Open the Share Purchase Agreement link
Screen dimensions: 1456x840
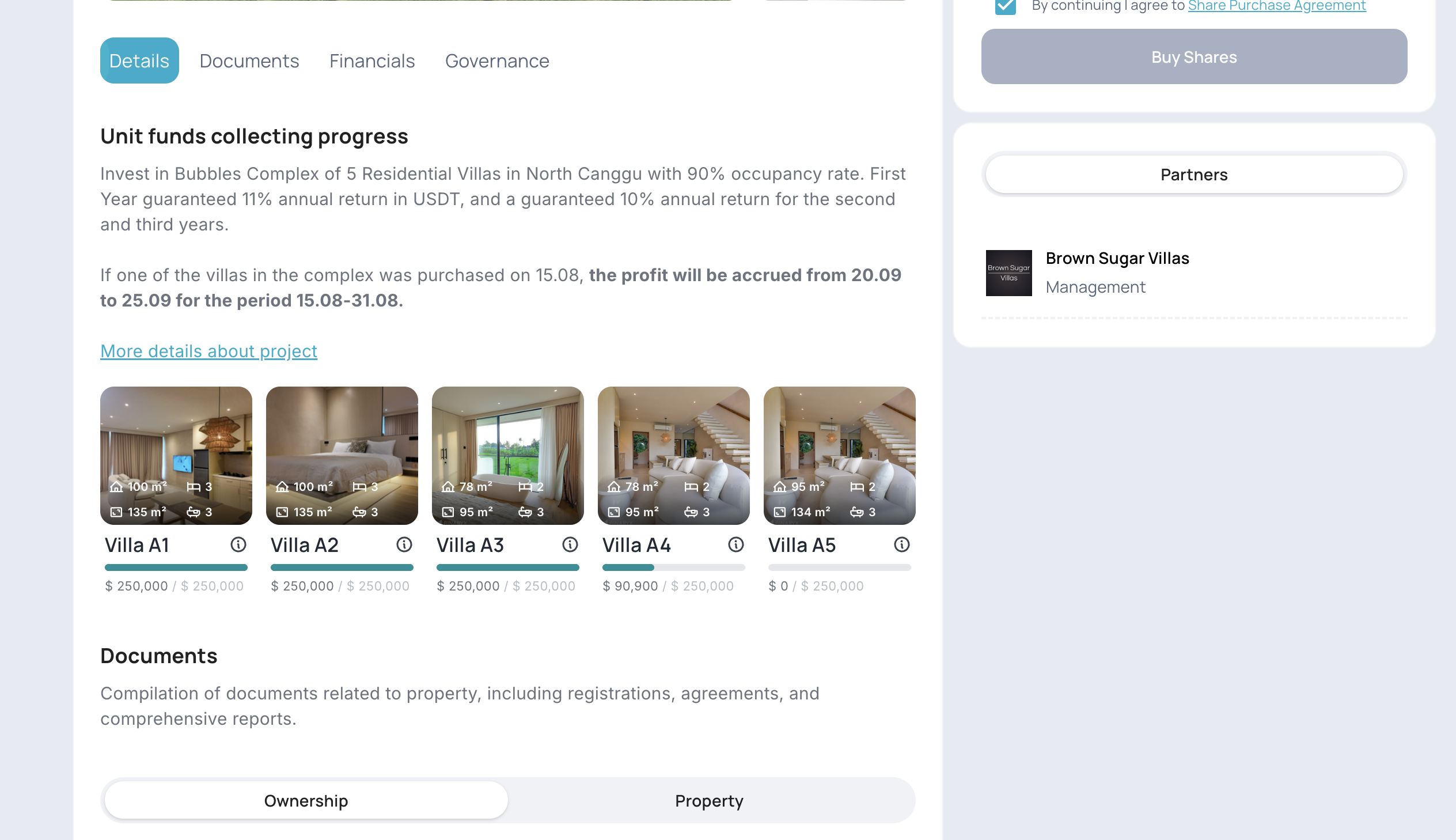click(1277, 6)
